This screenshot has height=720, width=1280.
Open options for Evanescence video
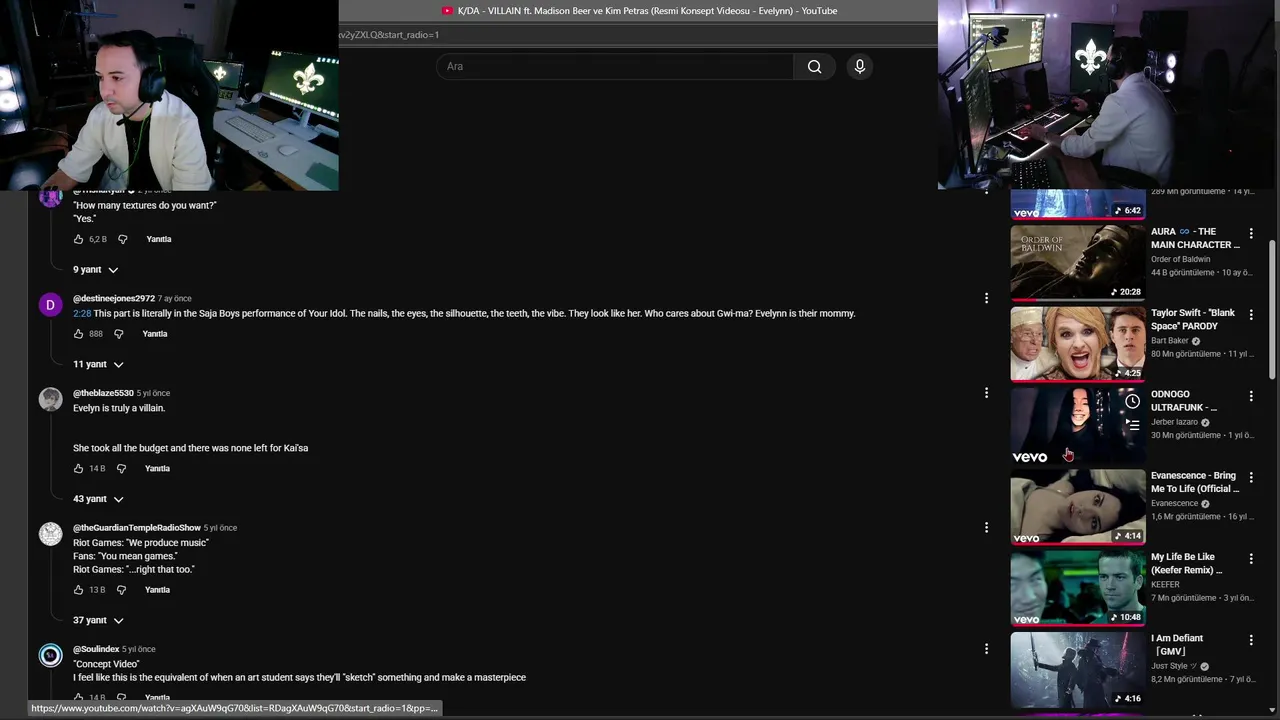tap(1250, 477)
